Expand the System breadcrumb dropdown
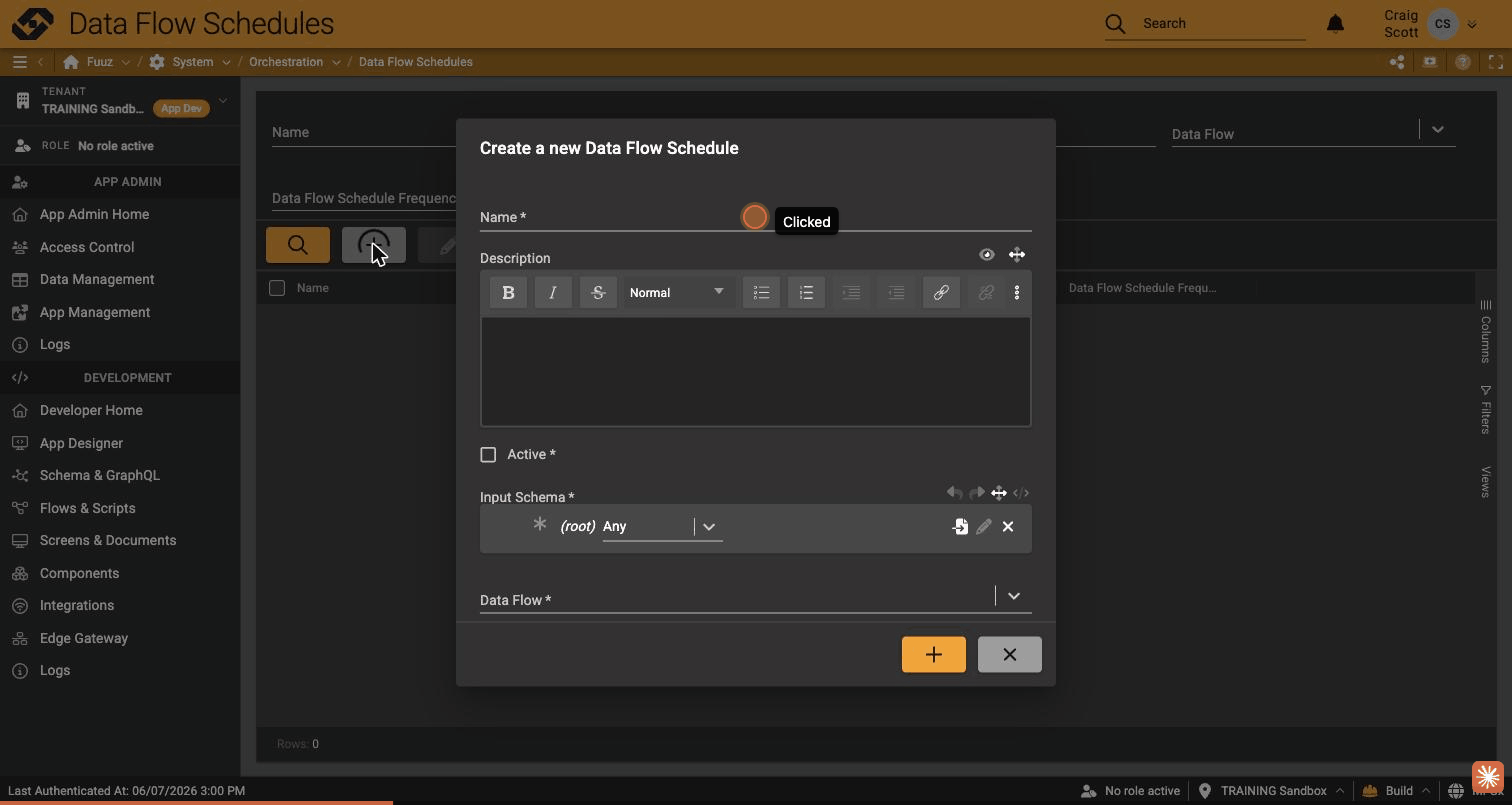Screen dimensions: 1512x805 (x=226, y=62)
